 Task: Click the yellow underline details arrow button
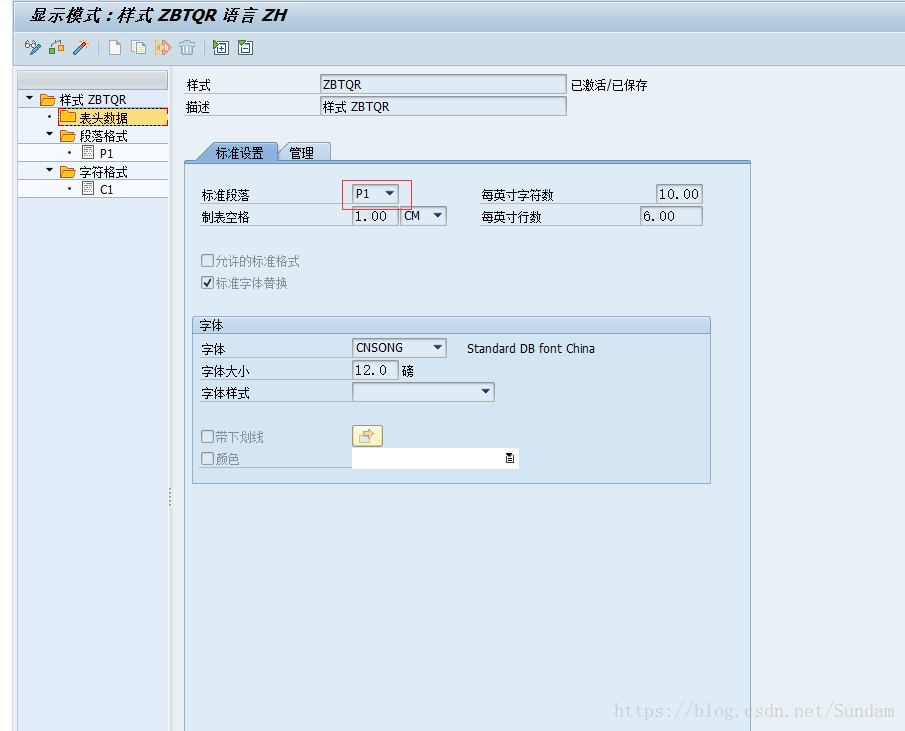click(x=367, y=436)
